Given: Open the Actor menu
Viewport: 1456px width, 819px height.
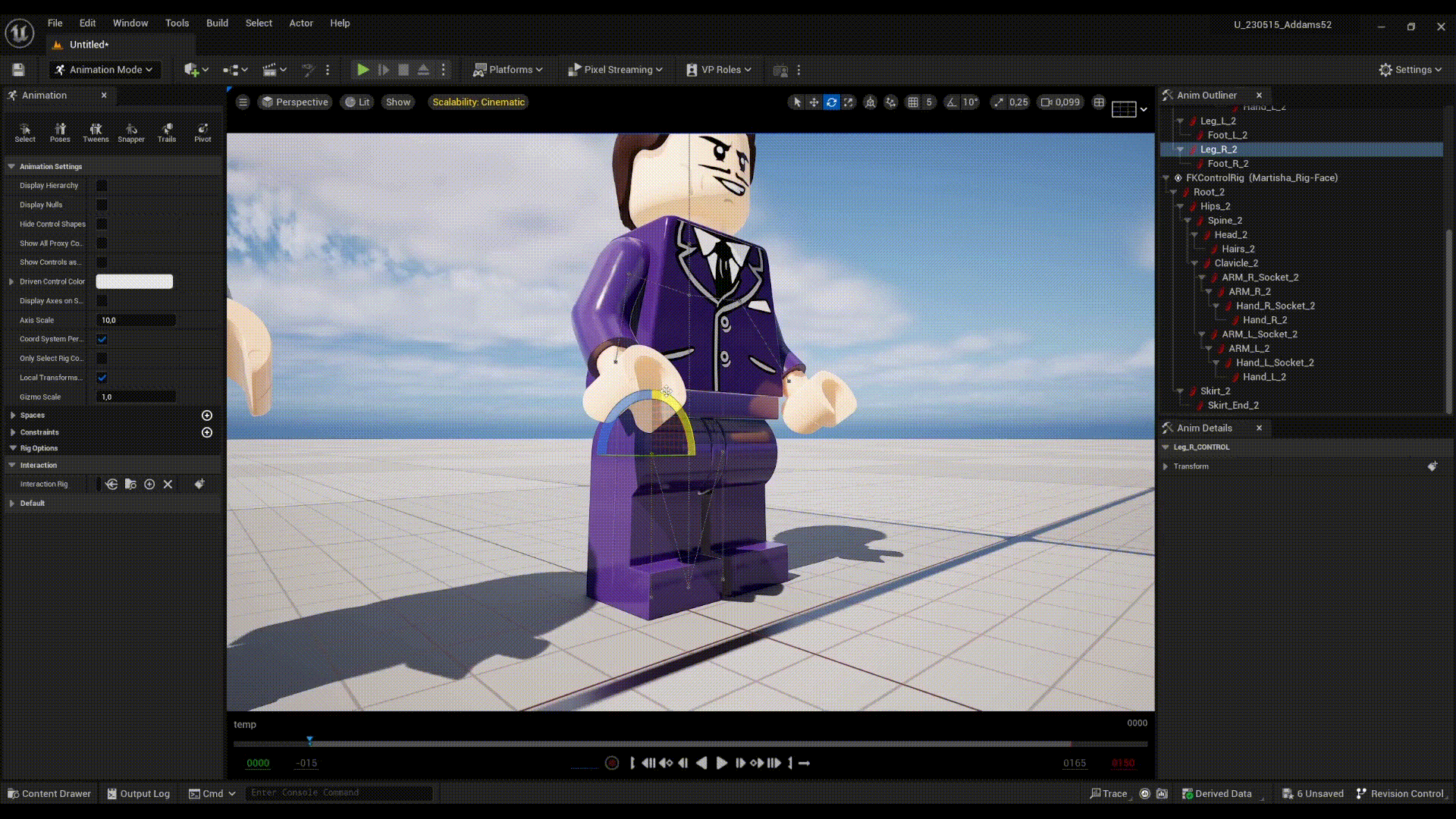Looking at the screenshot, I should tap(300, 23).
